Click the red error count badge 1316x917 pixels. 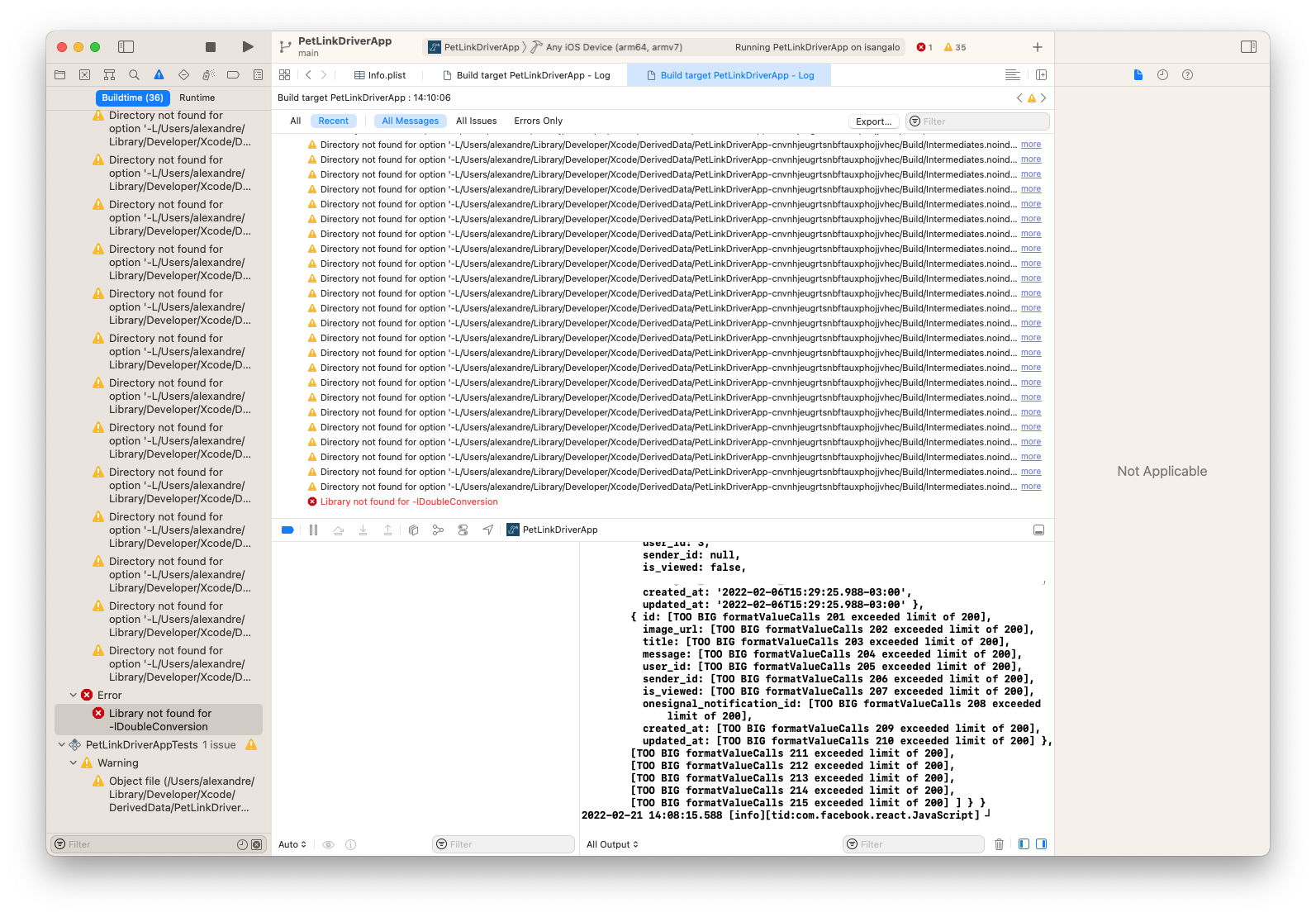924,47
